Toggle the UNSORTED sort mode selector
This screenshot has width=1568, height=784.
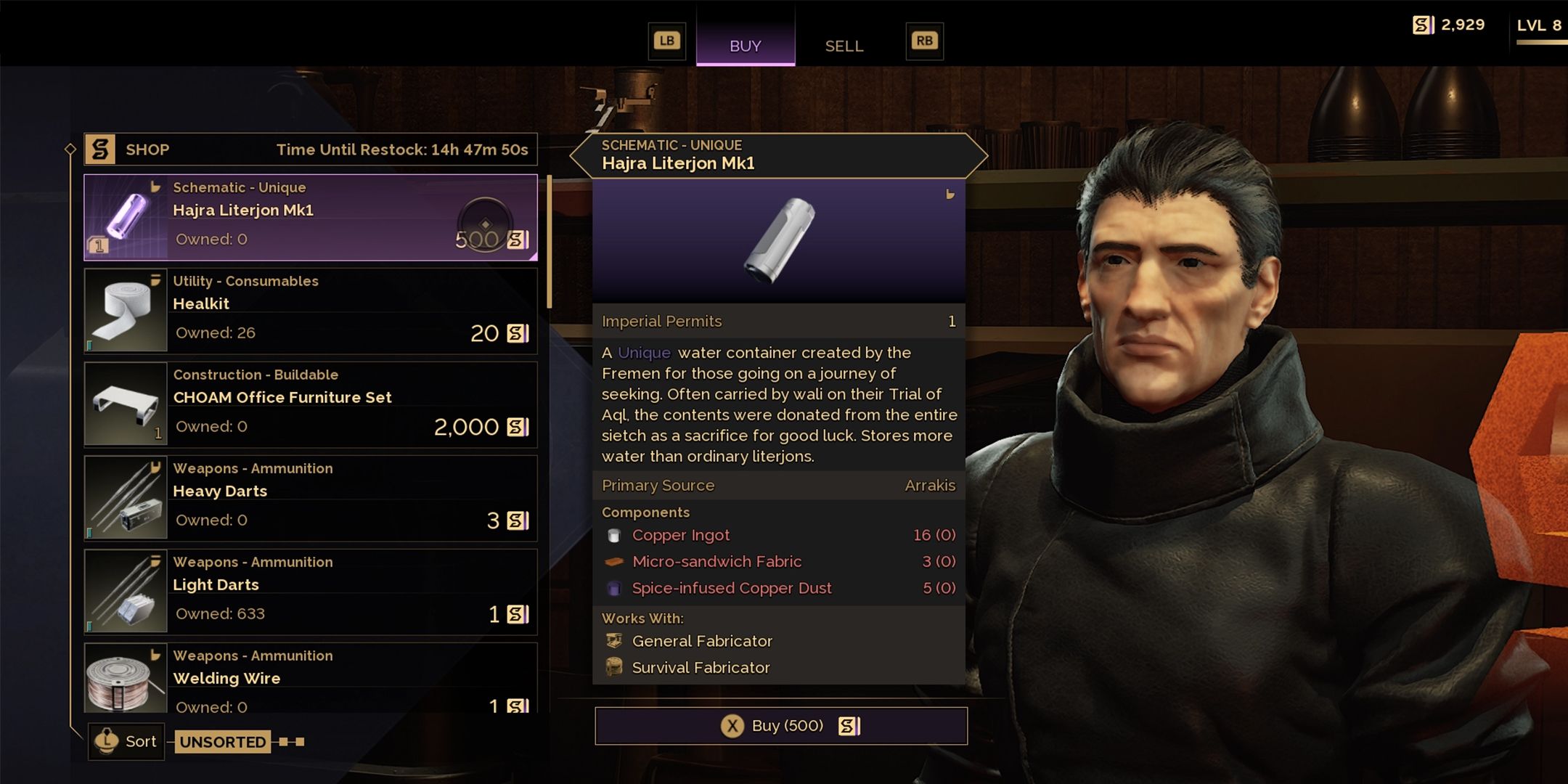click(223, 742)
